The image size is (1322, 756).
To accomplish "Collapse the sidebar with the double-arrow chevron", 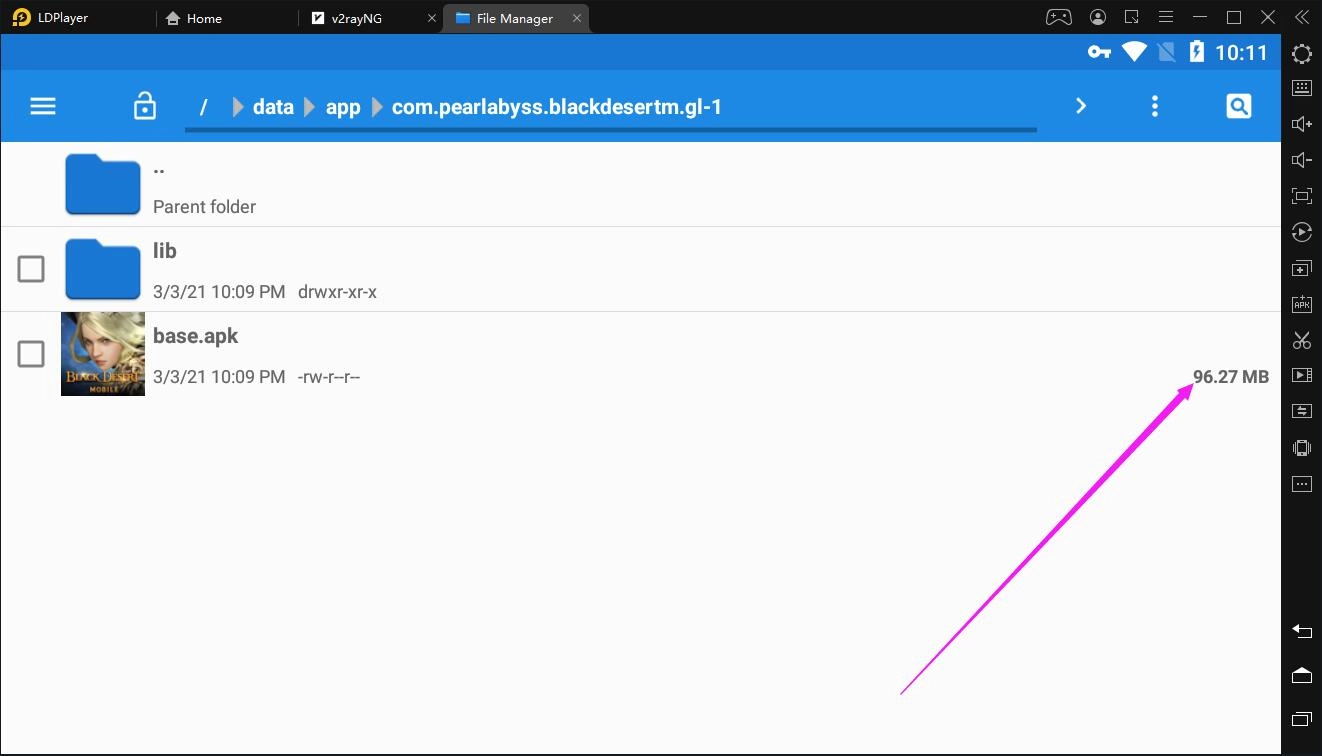I will [x=1301, y=17].
